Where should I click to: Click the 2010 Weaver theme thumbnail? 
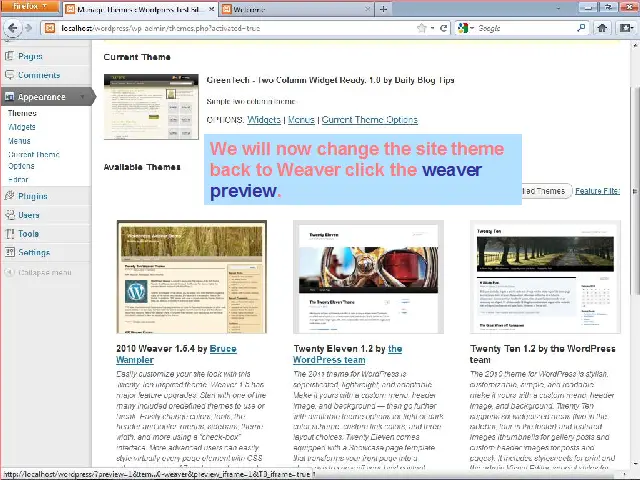[x=191, y=277]
